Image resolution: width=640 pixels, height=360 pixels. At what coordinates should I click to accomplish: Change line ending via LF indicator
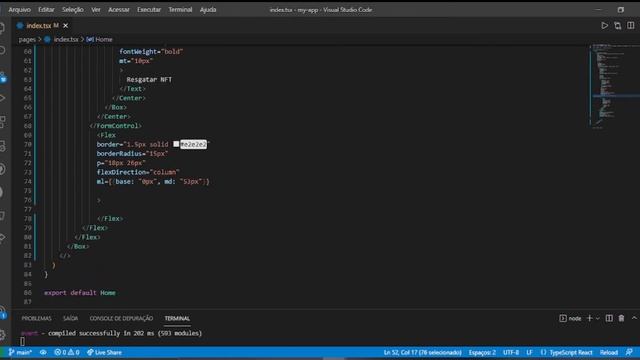click(529, 352)
